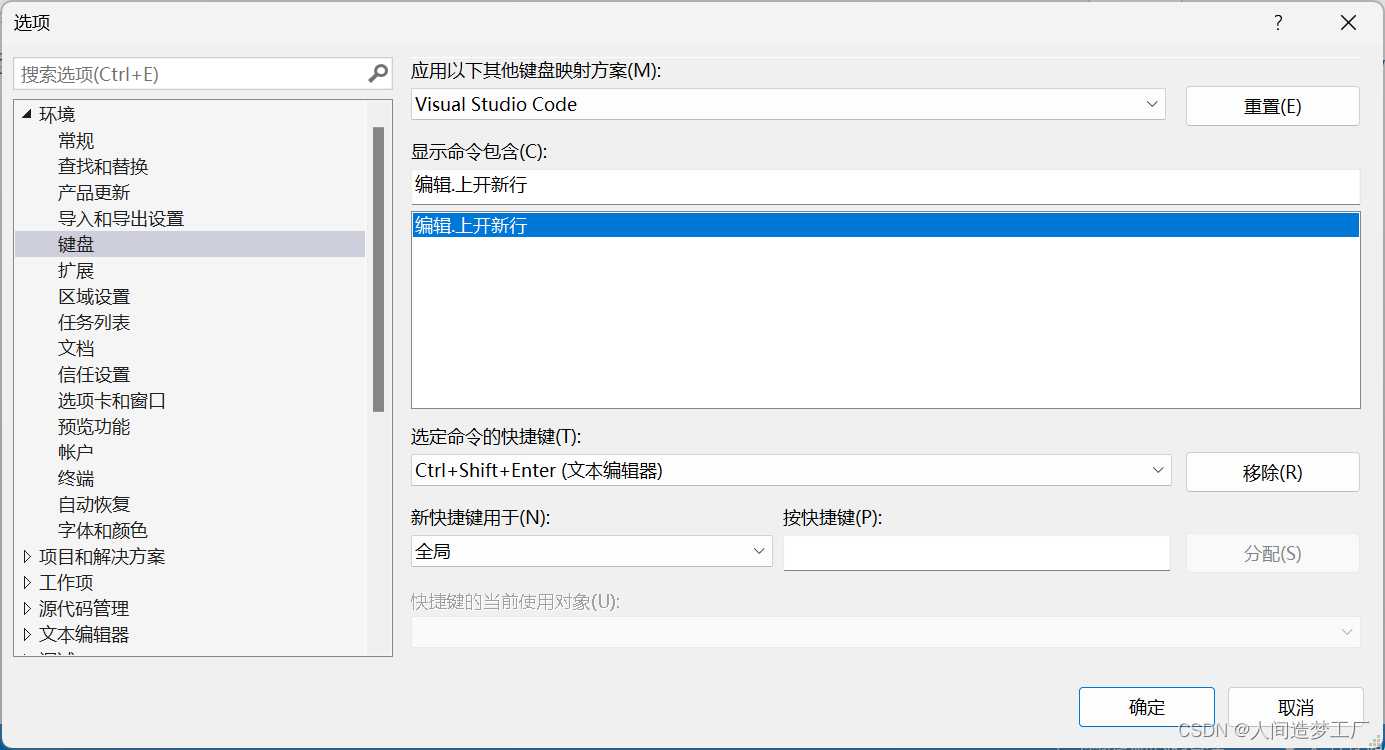This screenshot has width=1385, height=750.
Task: Click the search magnifier icon in options search box
Action: click(378, 73)
